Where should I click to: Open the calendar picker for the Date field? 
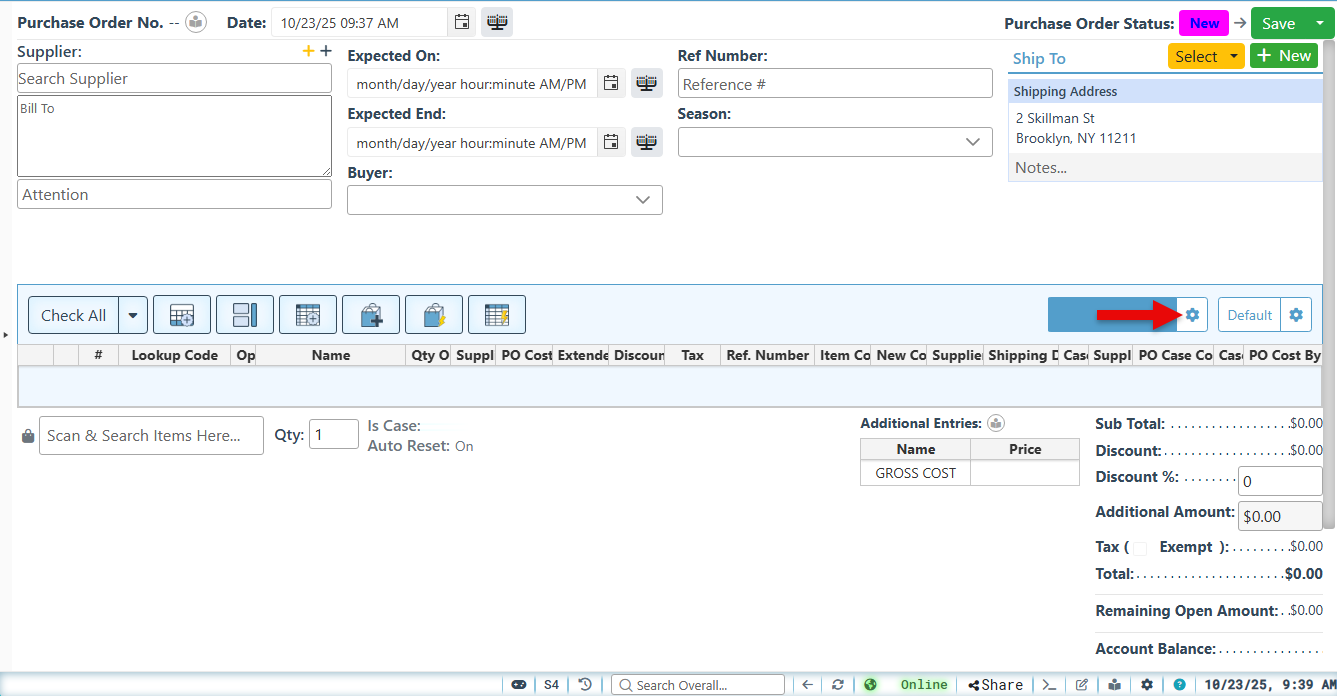tap(461, 22)
